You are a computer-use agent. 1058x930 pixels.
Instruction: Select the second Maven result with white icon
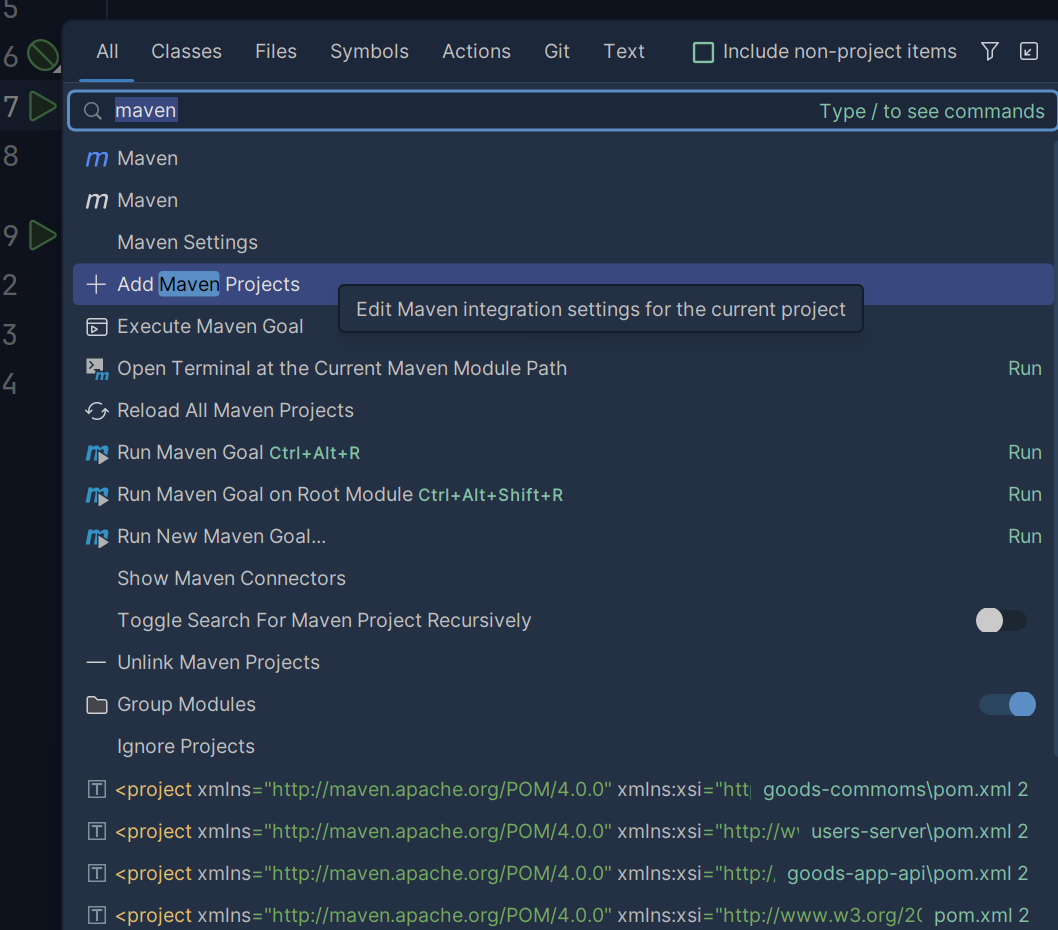click(562, 200)
